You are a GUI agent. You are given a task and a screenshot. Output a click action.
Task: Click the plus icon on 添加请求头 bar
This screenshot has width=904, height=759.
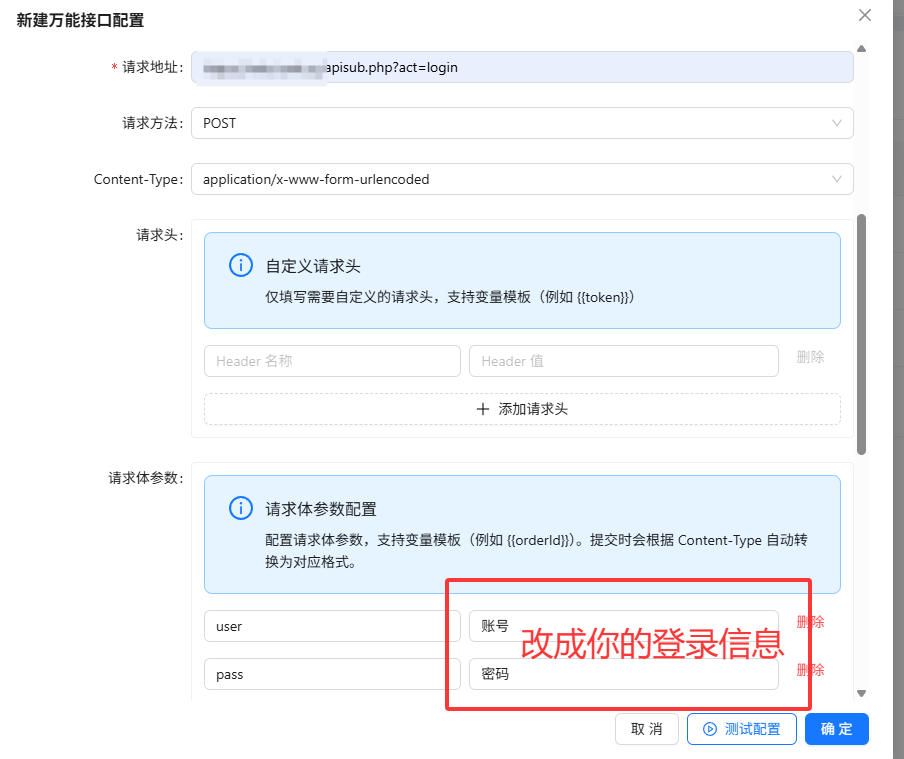(x=483, y=409)
